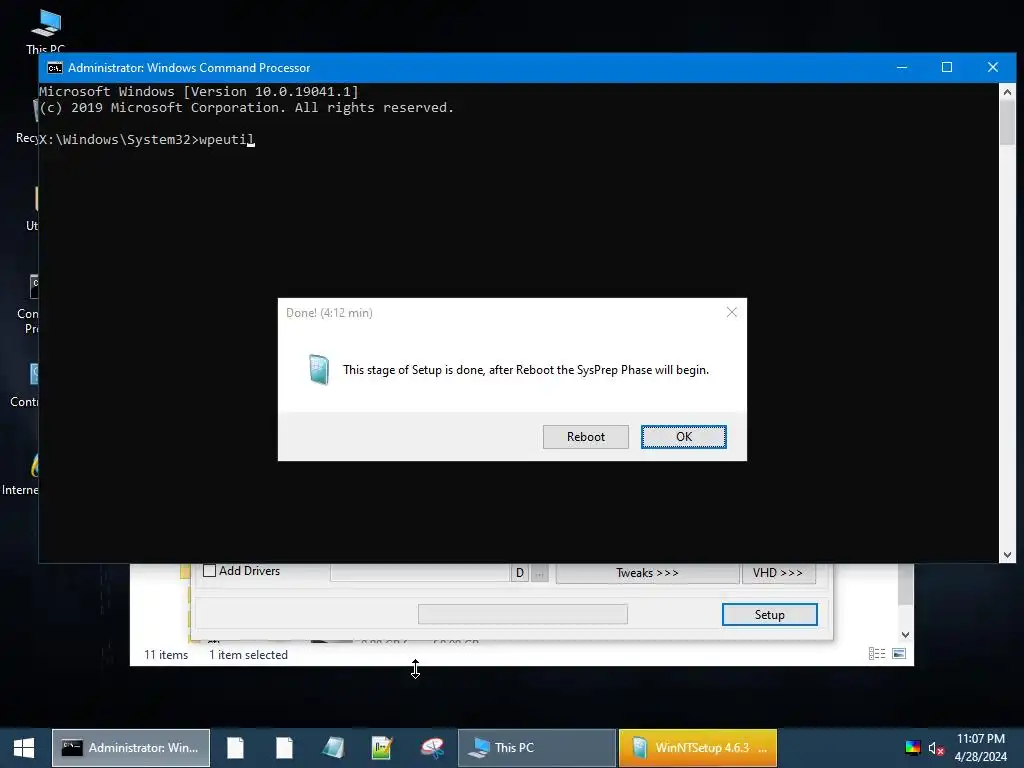Click the red scissors taskbar icon
This screenshot has height=768, width=1024.
pyautogui.click(x=432, y=748)
